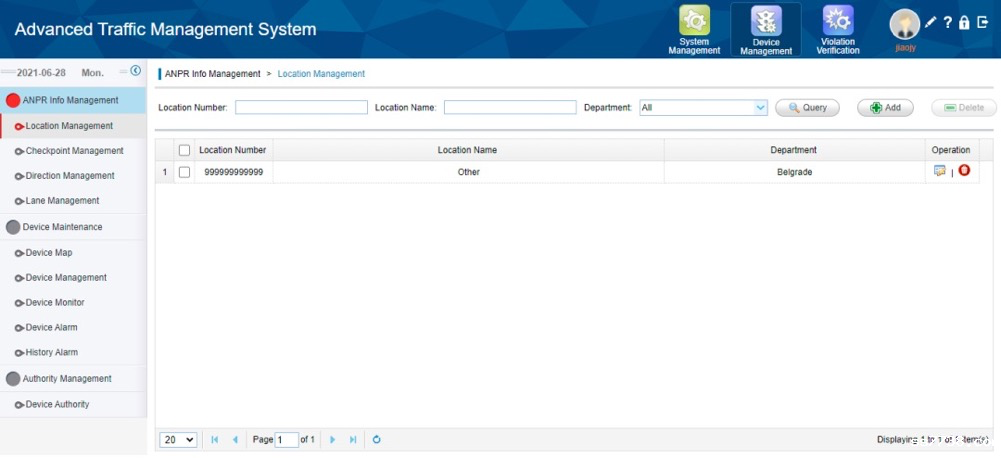Open the Department dropdown

tap(760, 107)
